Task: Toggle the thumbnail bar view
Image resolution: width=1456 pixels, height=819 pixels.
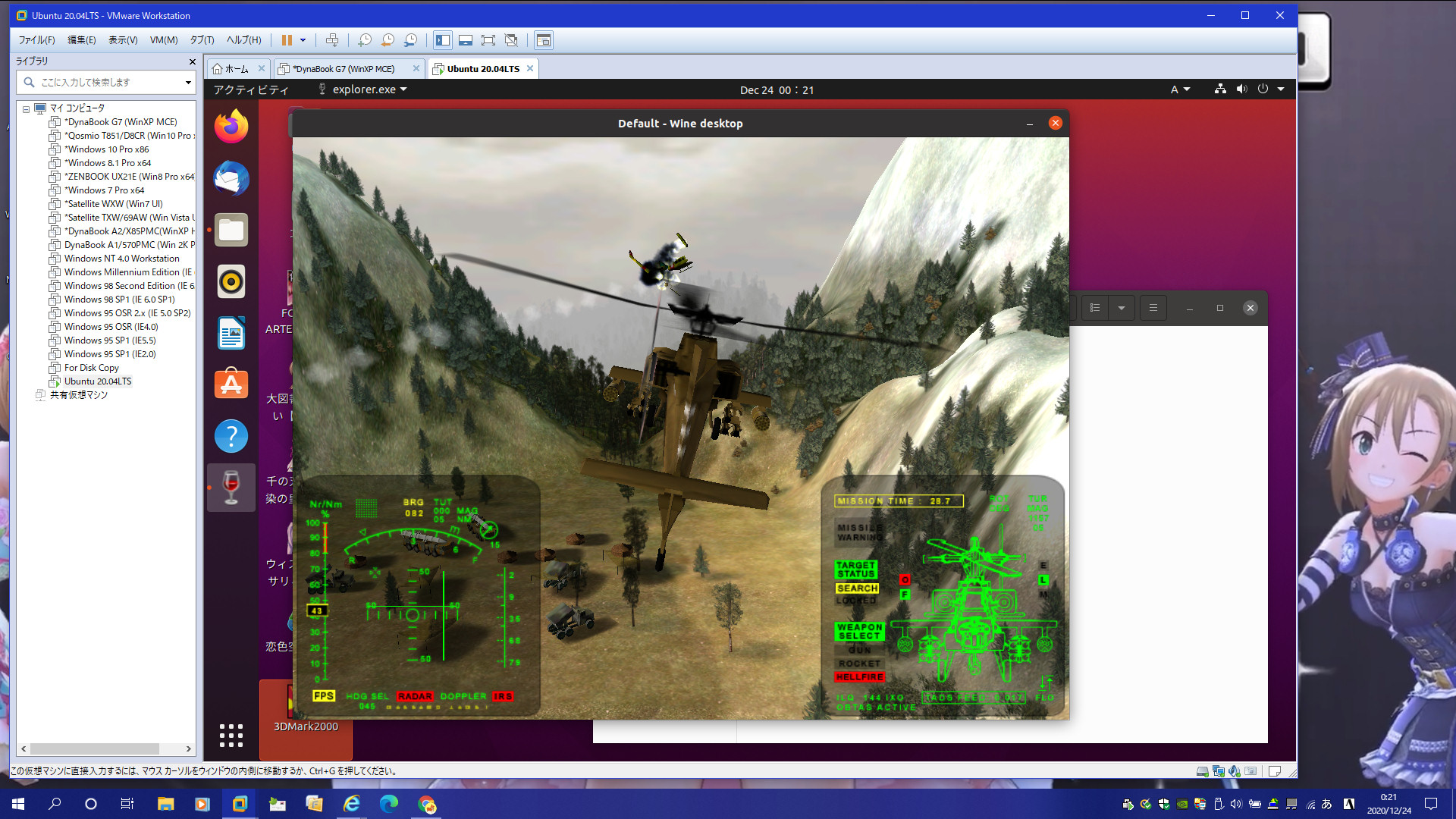Action: pyautogui.click(x=466, y=40)
